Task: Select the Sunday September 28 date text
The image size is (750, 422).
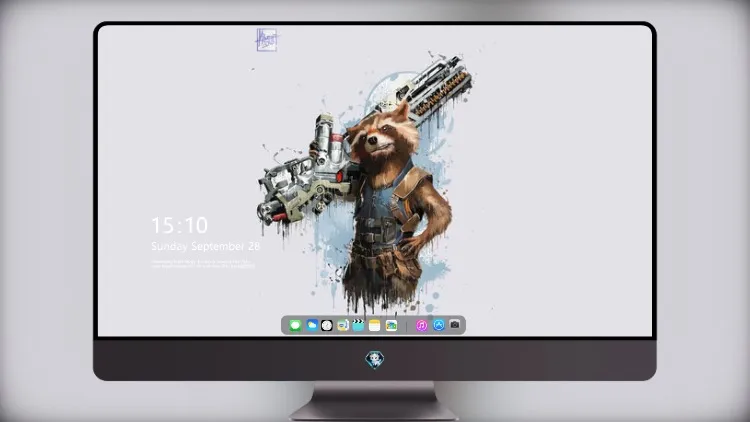Action: point(205,246)
